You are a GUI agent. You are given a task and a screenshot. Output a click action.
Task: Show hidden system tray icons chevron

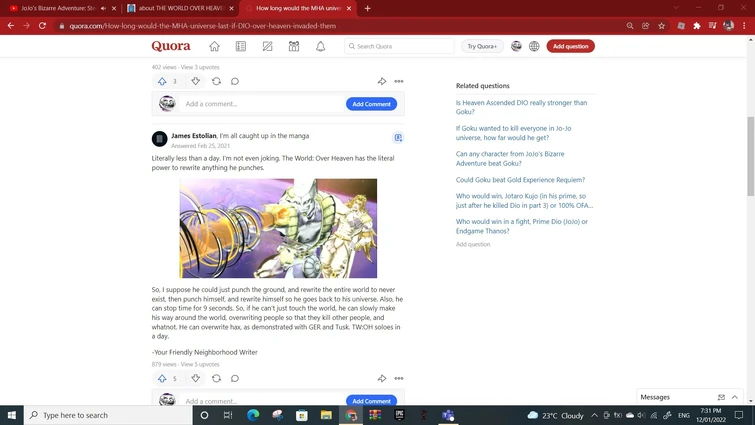tap(594, 415)
